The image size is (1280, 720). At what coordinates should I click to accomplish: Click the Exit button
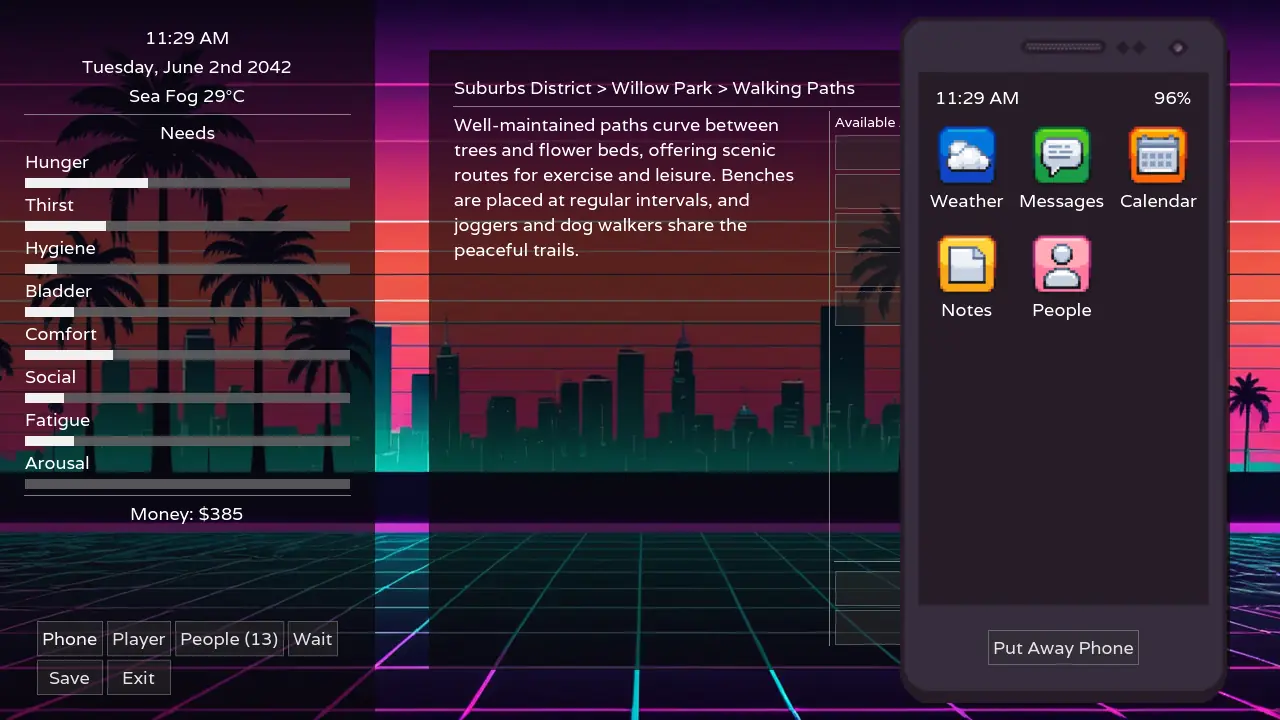[138, 678]
